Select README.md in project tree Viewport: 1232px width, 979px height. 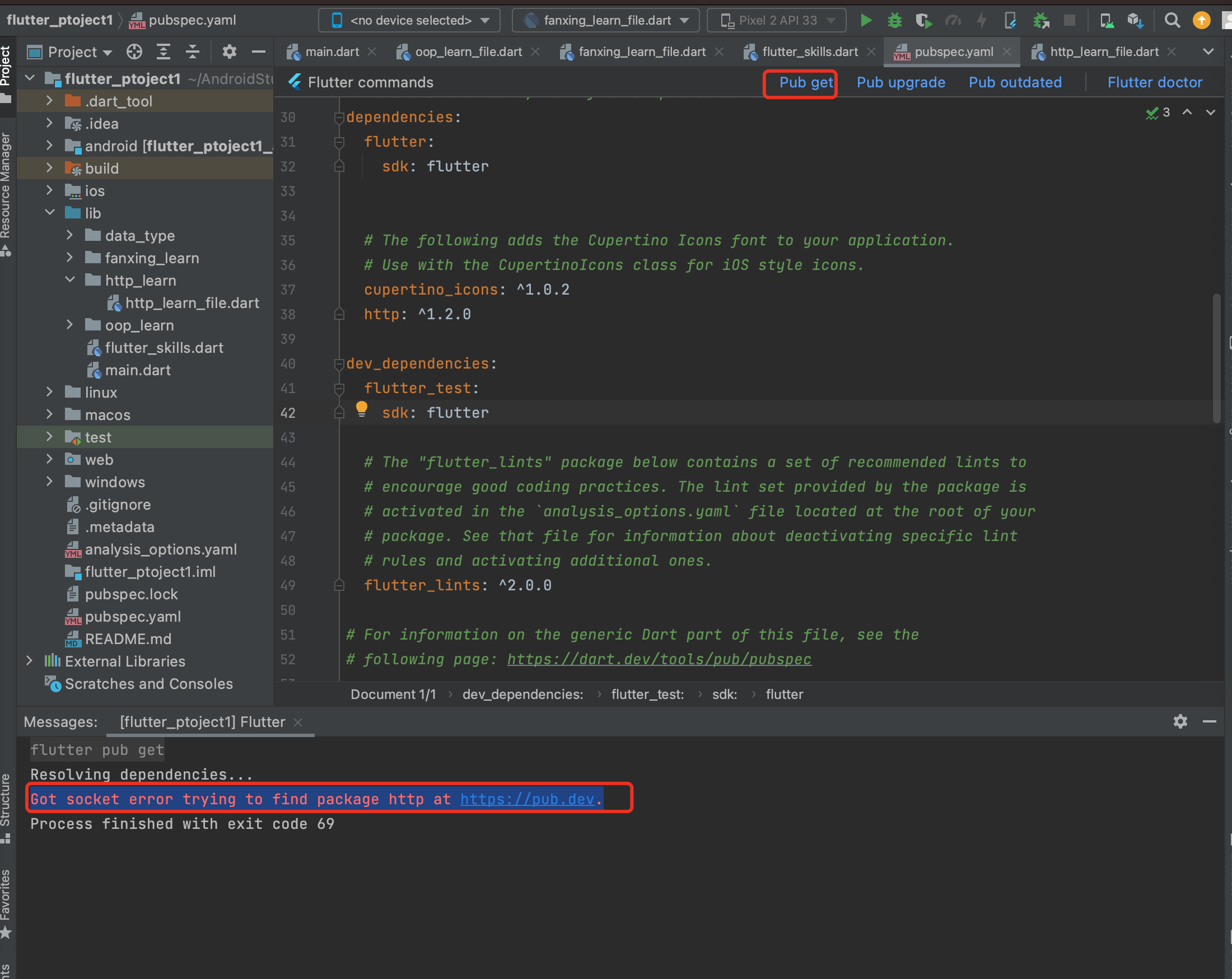[x=118, y=639]
